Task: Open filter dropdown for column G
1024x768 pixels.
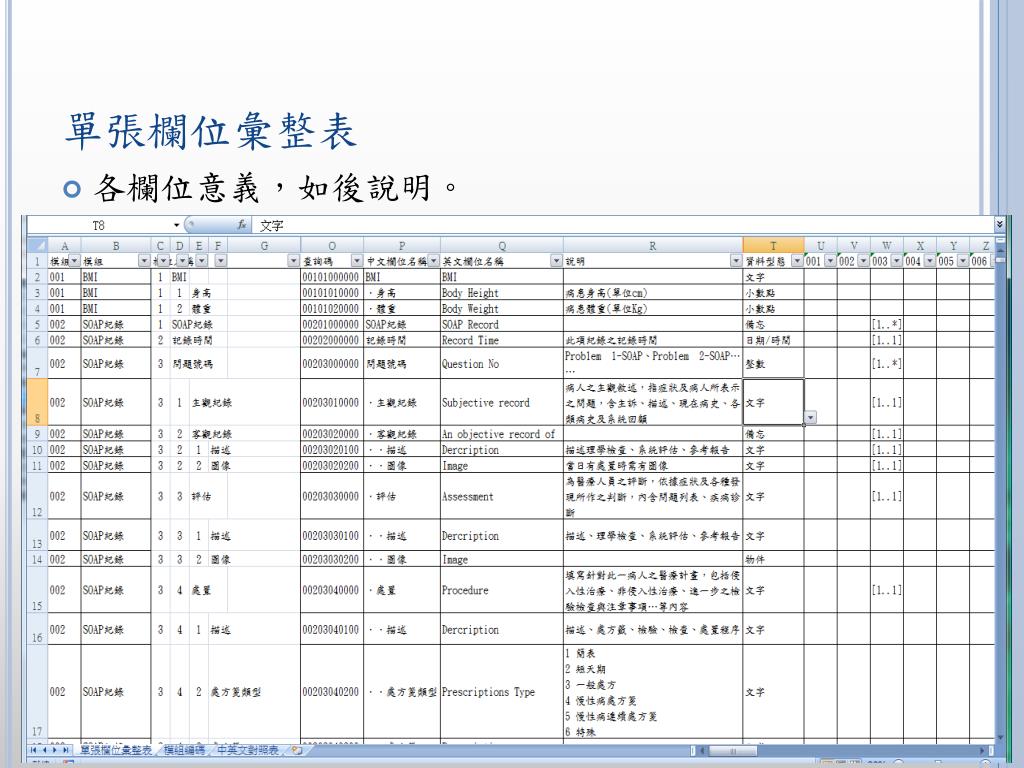Action: pos(294,261)
